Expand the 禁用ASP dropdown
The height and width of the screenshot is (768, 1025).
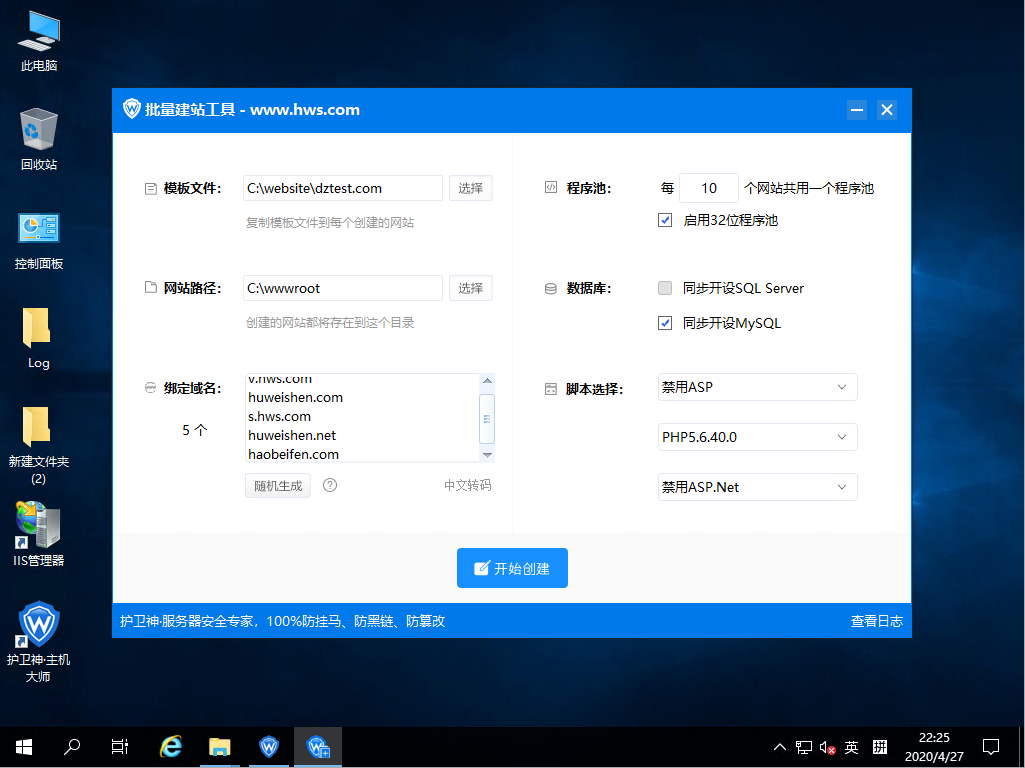click(757, 387)
